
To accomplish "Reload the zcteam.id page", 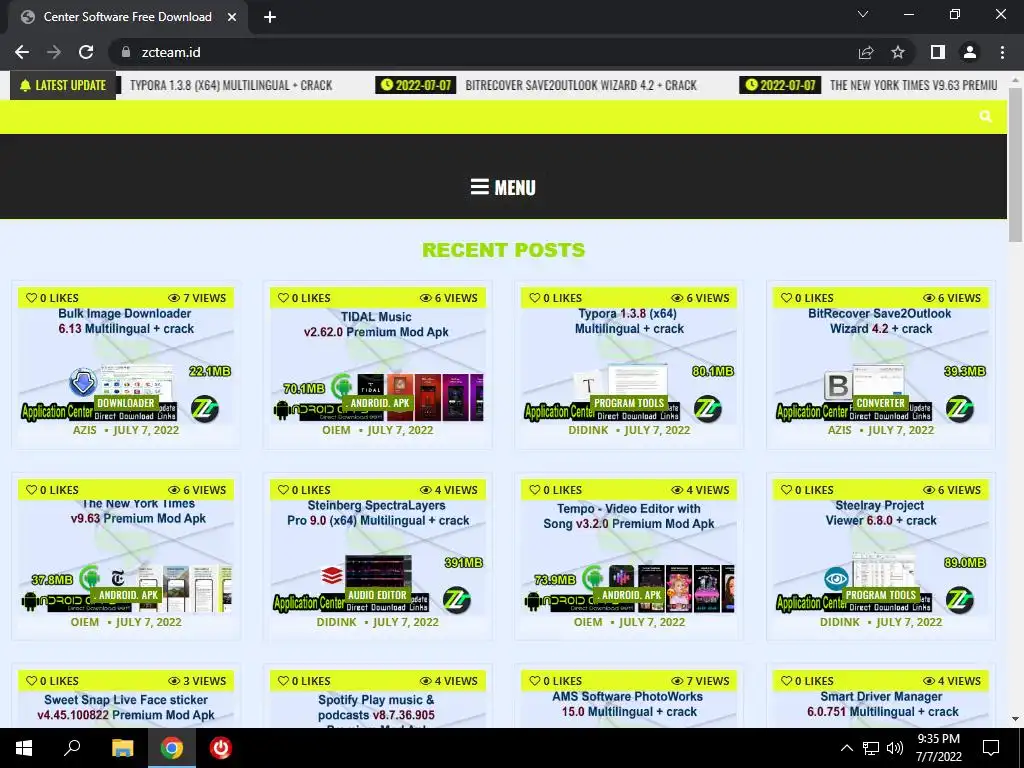I will coord(86,52).
